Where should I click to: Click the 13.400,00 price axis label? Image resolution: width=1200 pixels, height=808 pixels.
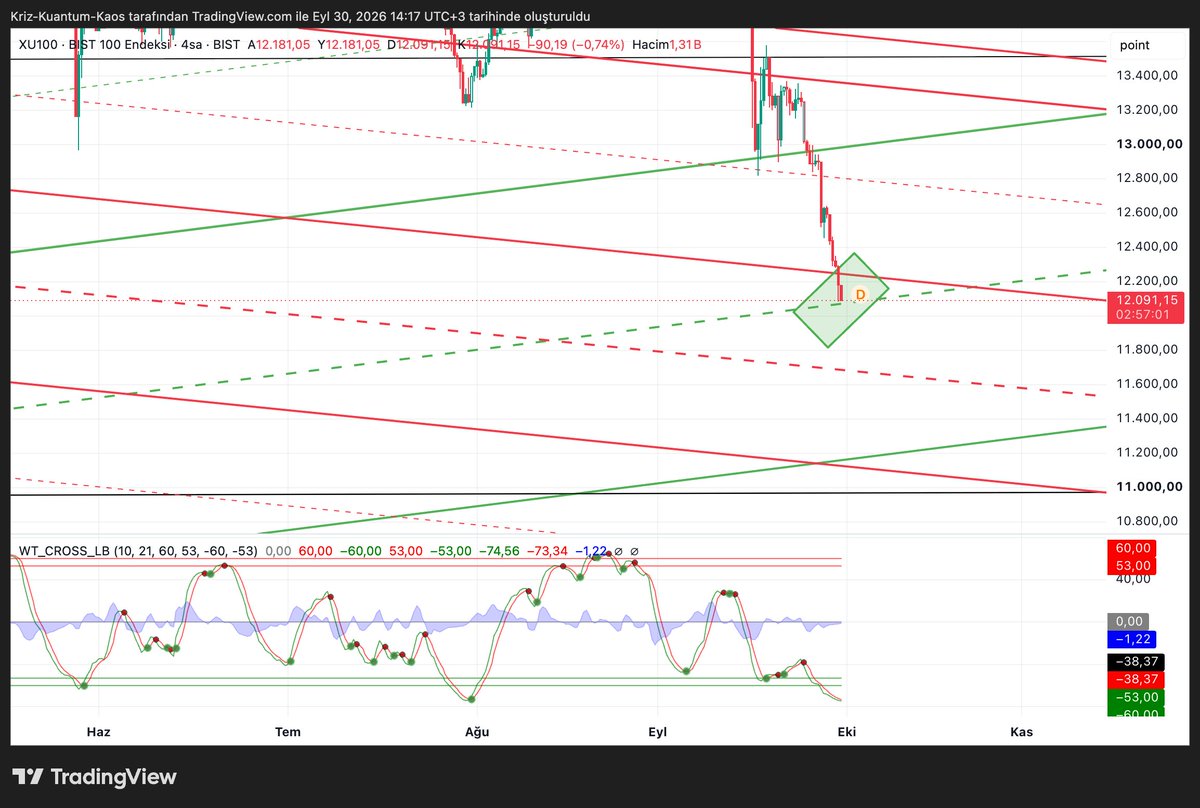(1148, 76)
